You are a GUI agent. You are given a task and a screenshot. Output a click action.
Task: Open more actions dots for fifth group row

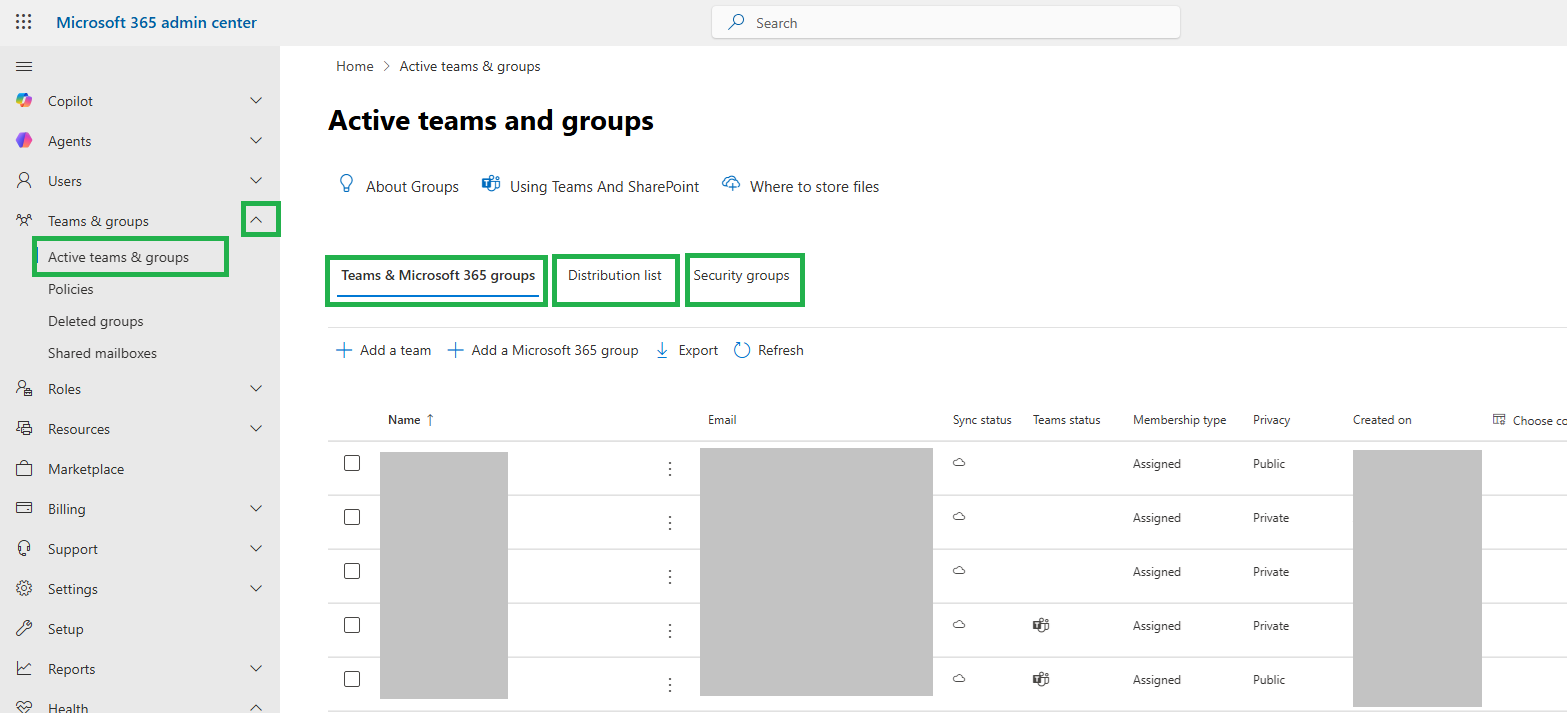coord(670,684)
